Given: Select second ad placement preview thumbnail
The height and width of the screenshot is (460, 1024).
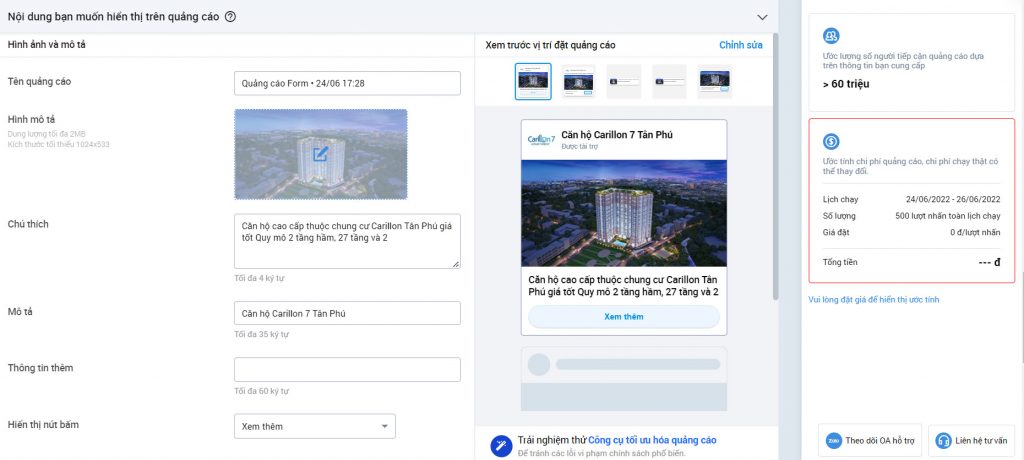Looking at the screenshot, I should [579, 81].
